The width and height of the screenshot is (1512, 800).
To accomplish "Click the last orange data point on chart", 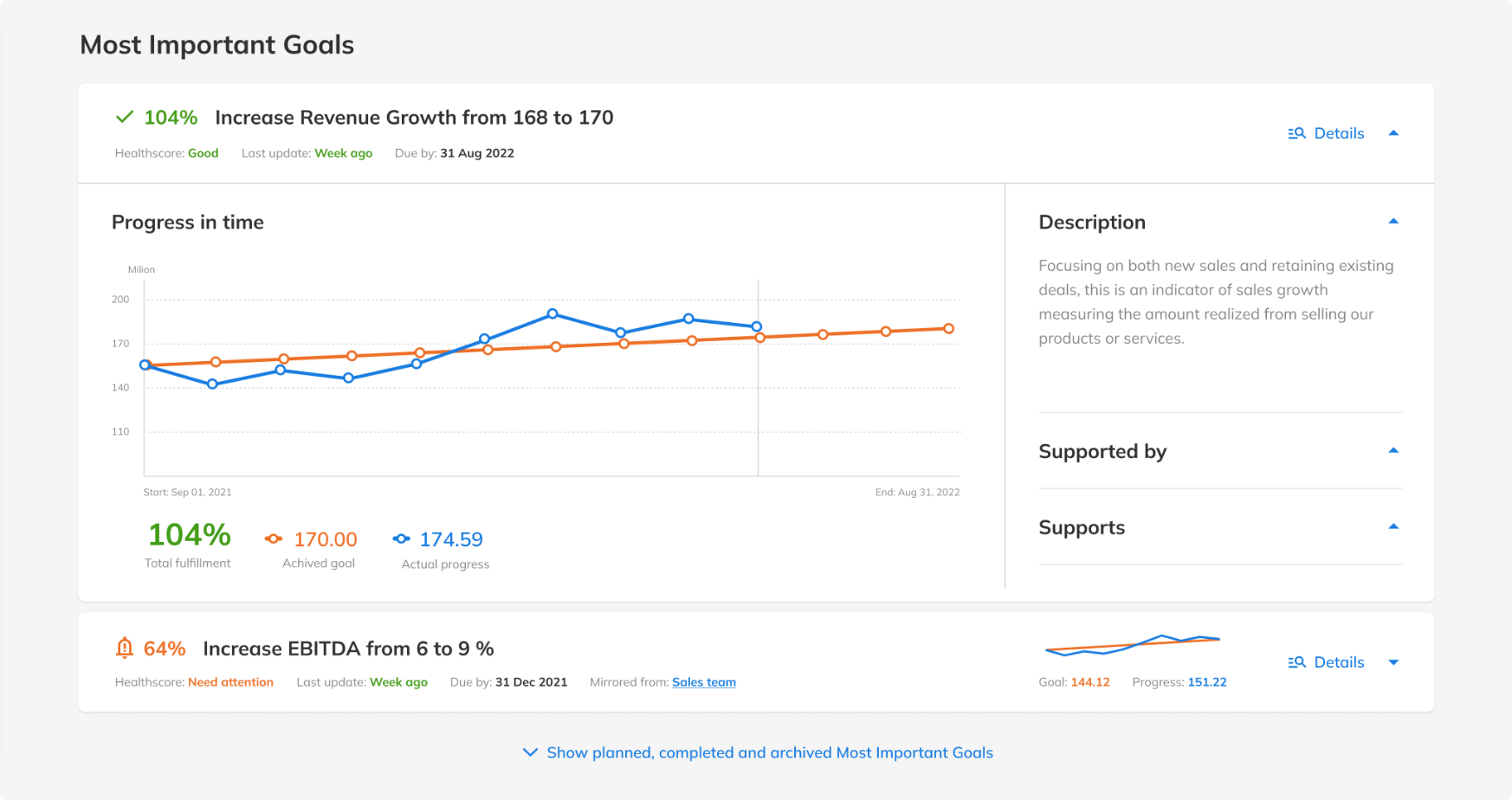I will pos(949,329).
